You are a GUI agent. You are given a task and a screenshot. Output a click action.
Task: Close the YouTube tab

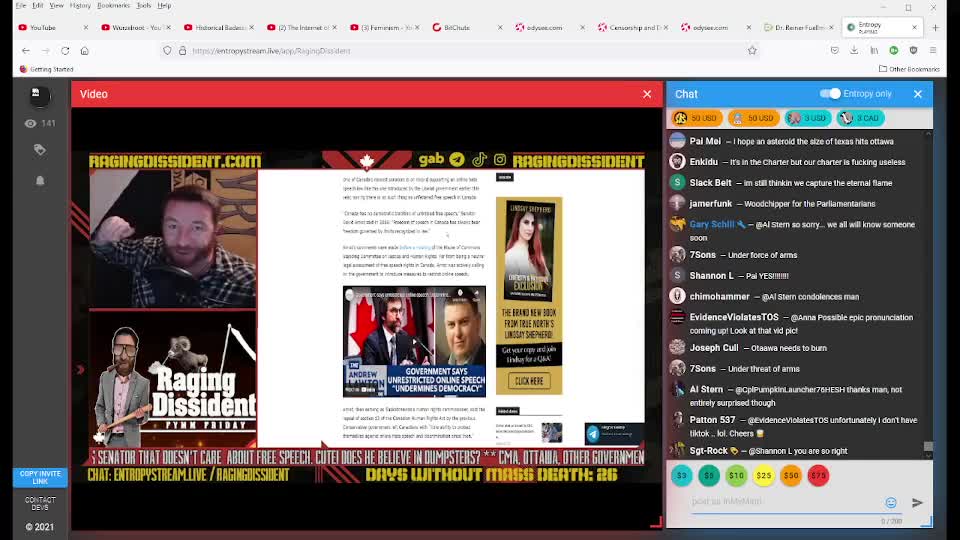[x=86, y=28]
